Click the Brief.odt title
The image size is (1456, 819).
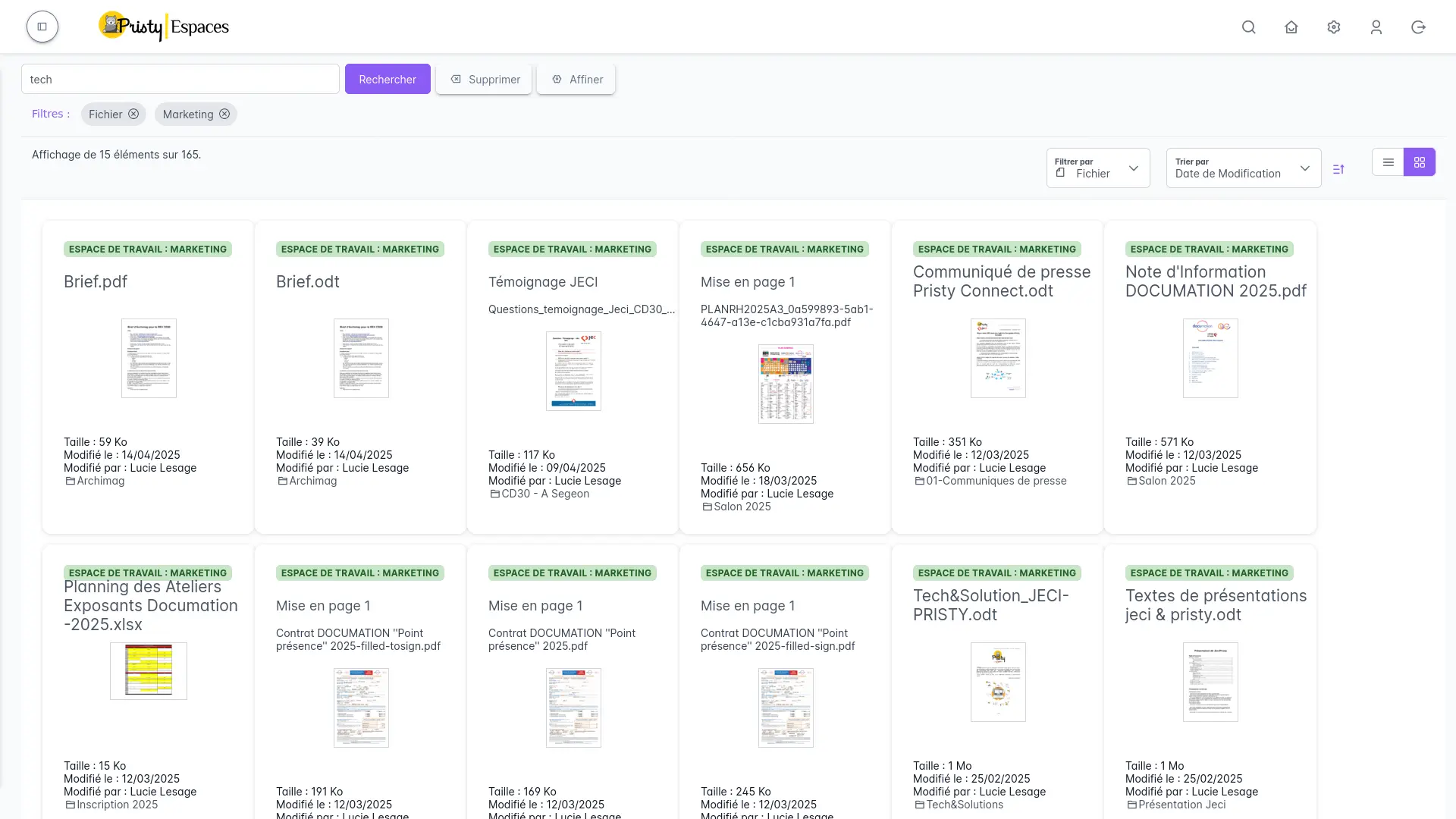tap(308, 281)
